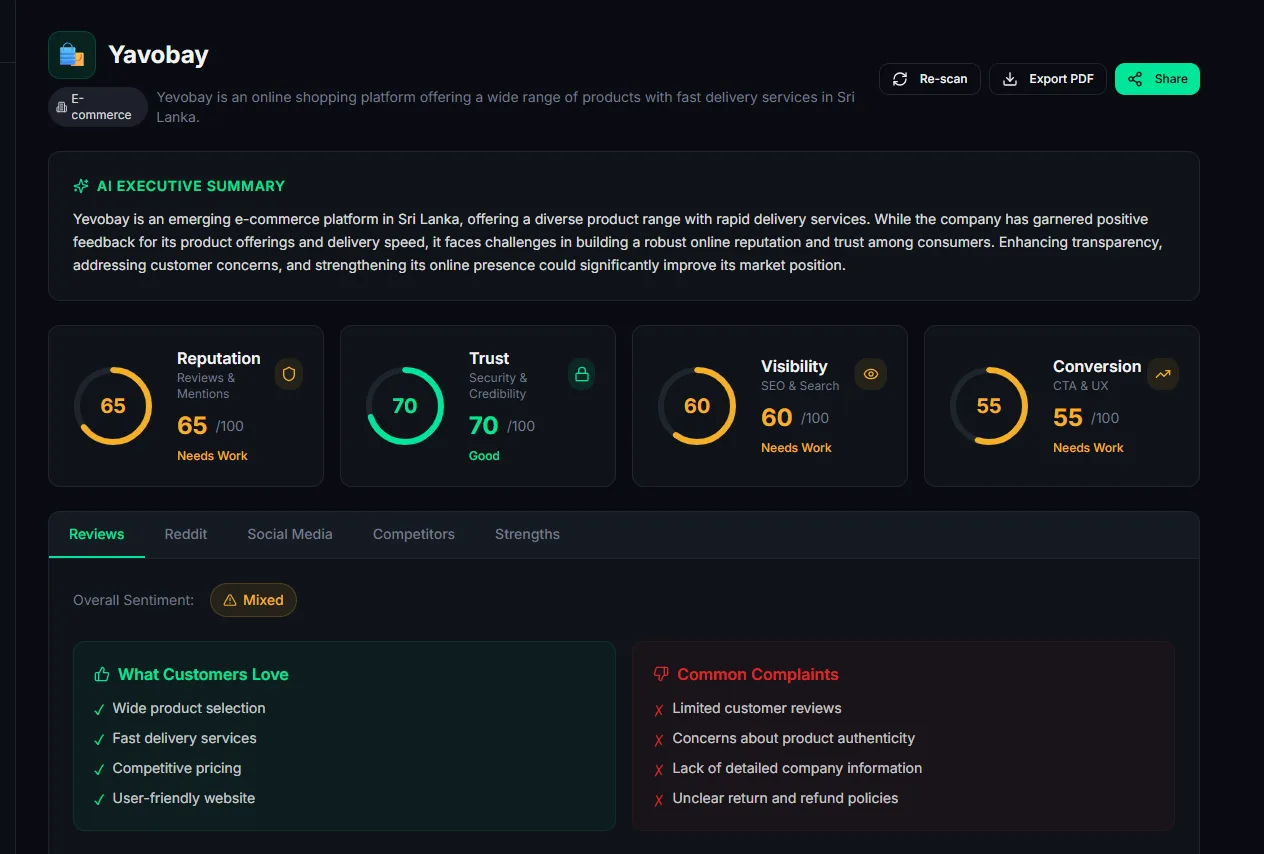1264x854 pixels.
Task: Switch to the Social Media tab
Action: 290,534
